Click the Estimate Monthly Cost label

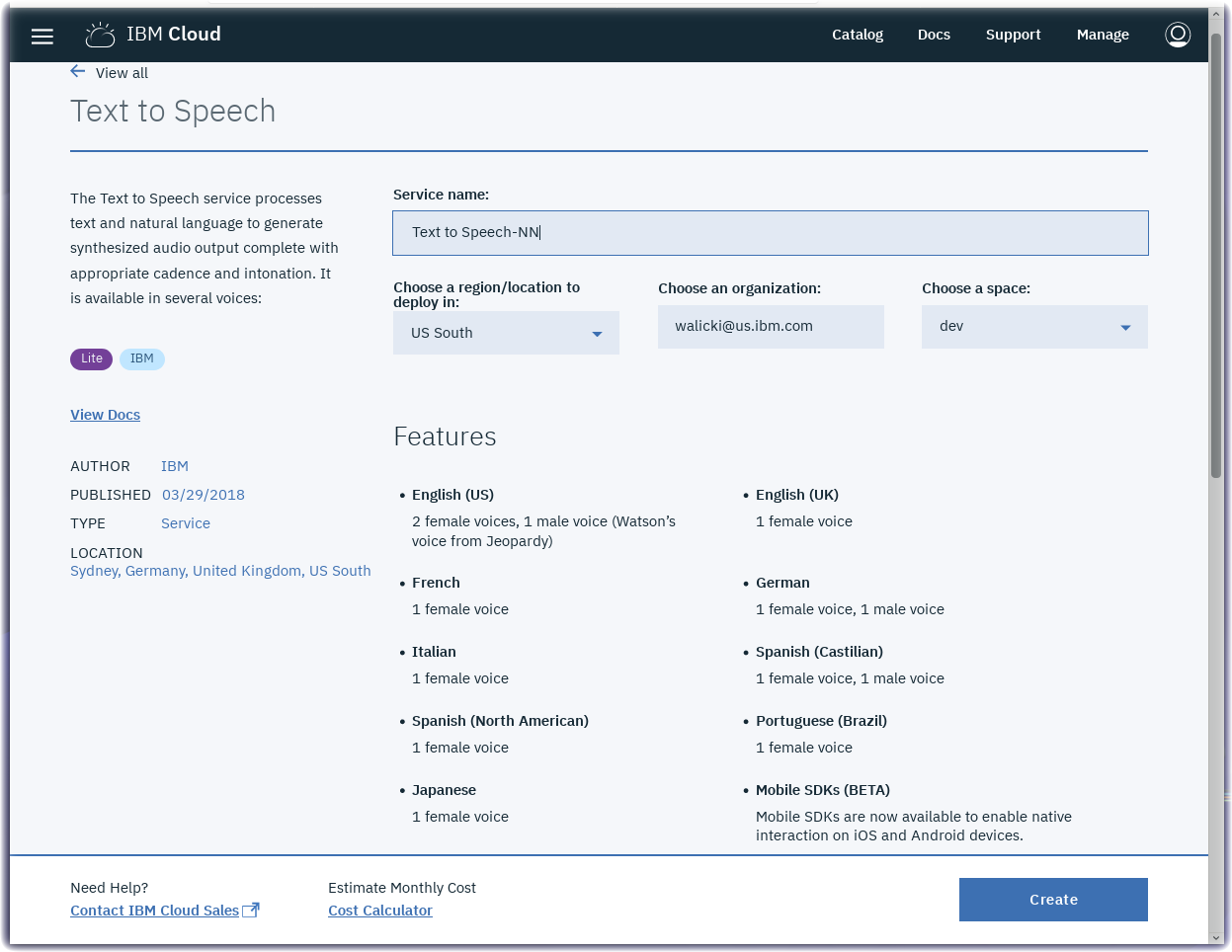pyautogui.click(x=402, y=888)
